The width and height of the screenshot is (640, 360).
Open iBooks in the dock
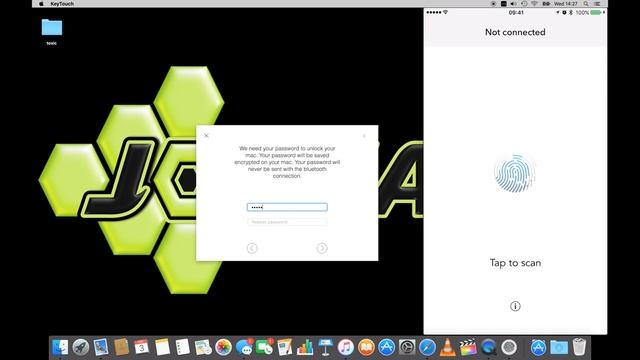(366, 347)
